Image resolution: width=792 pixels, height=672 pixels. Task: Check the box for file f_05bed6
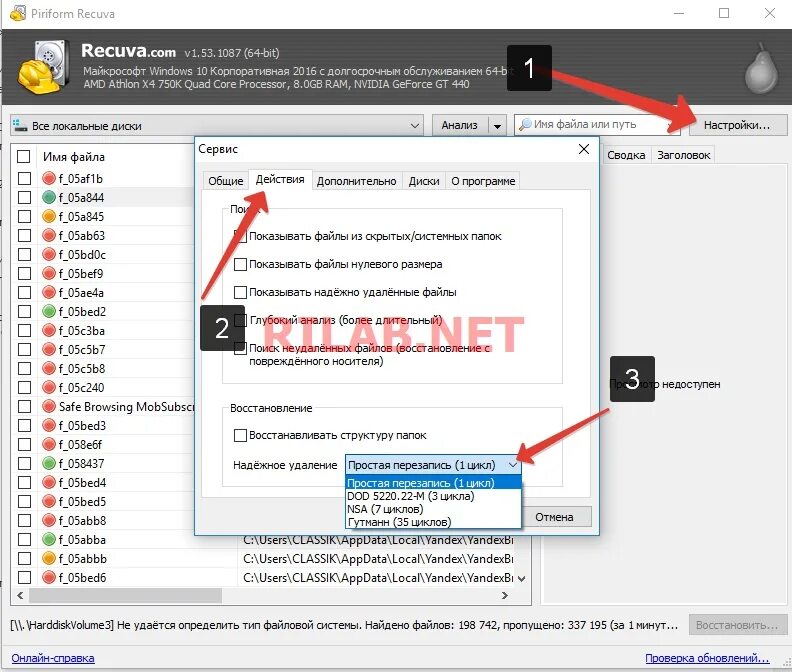point(24,578)
